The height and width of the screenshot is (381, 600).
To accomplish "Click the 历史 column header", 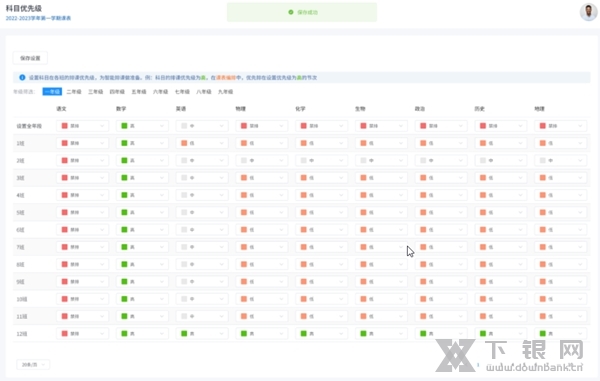I will pyautogui.click(x=479, y=109).
